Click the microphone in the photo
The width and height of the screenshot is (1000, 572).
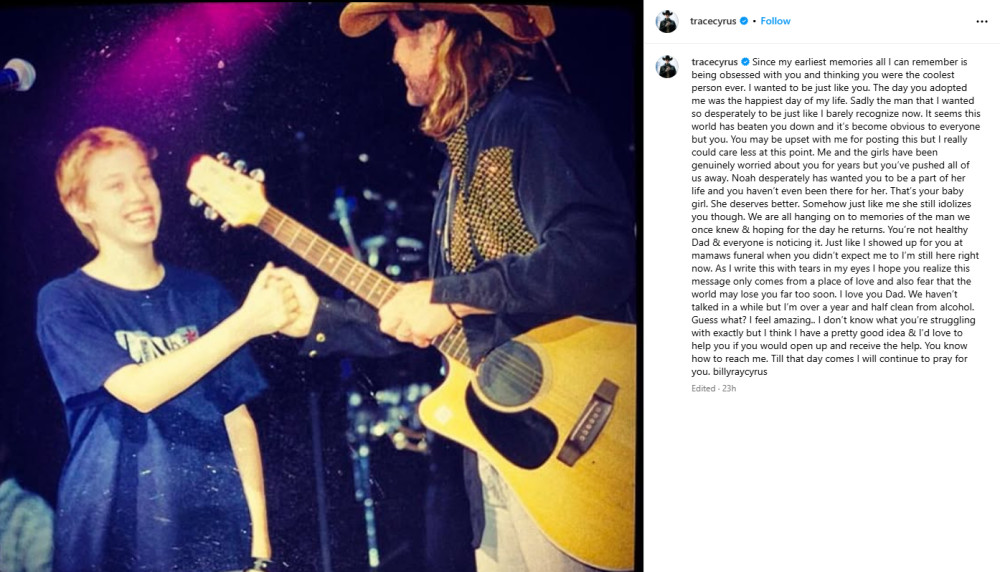(x=17, y=75)
